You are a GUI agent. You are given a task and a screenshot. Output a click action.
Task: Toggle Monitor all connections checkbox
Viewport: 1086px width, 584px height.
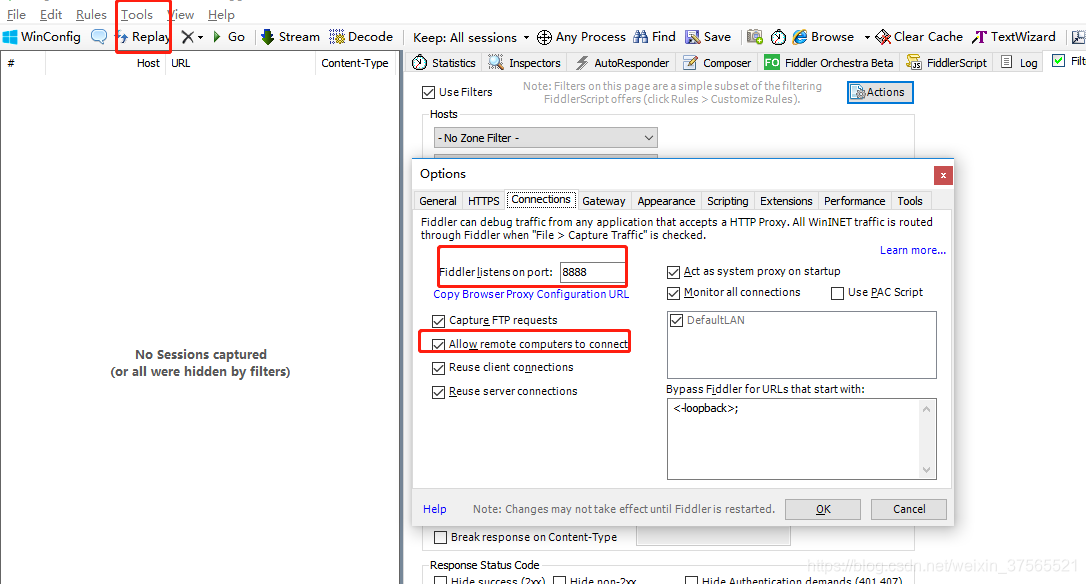coord(673,293)
